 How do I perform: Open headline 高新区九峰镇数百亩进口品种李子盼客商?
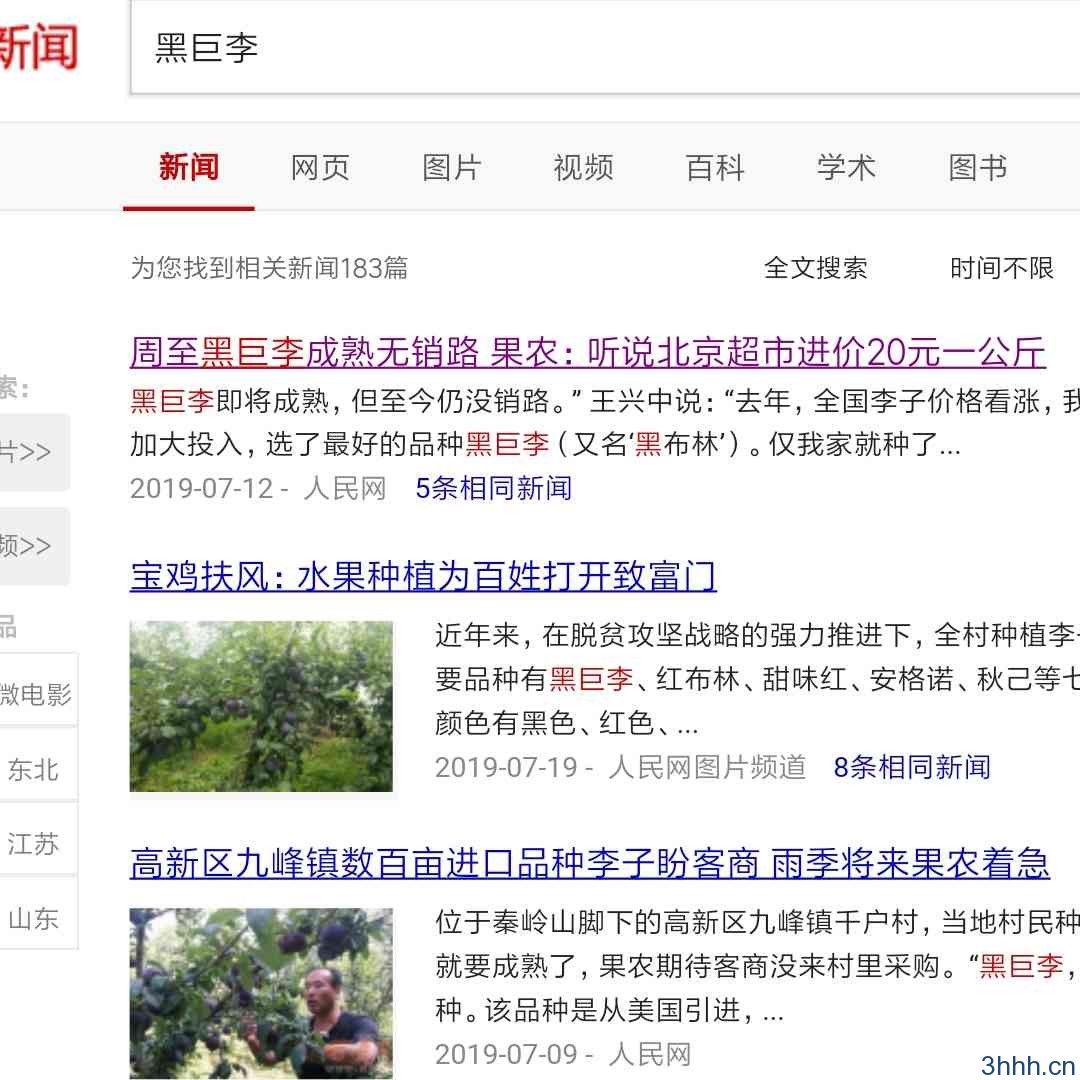pyautogui.click(x=590, y=863)
